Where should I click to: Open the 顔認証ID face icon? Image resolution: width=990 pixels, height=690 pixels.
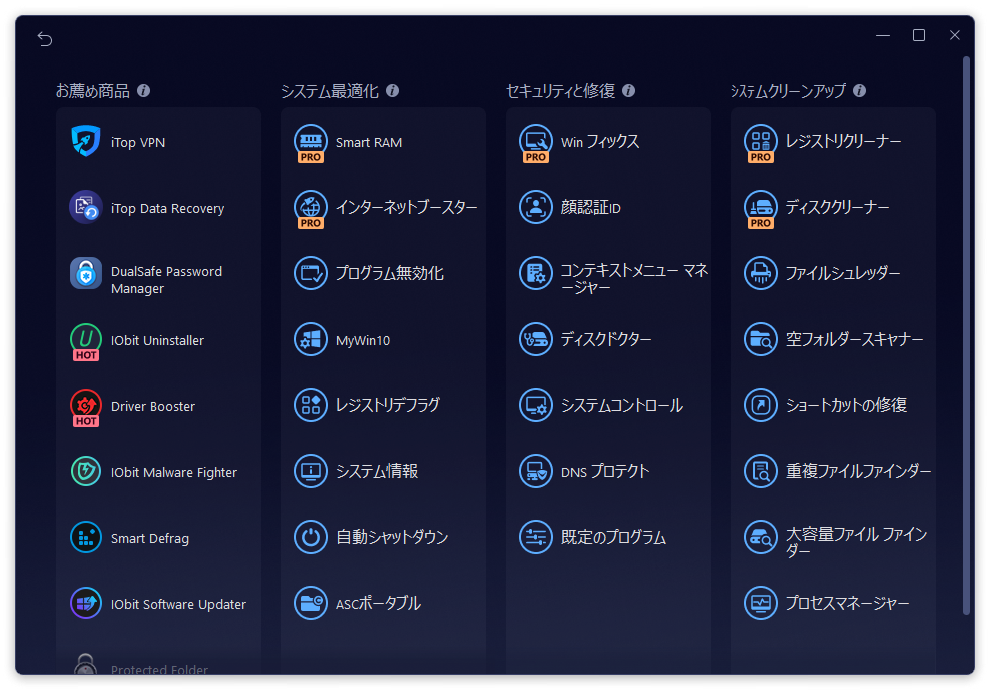536,207
